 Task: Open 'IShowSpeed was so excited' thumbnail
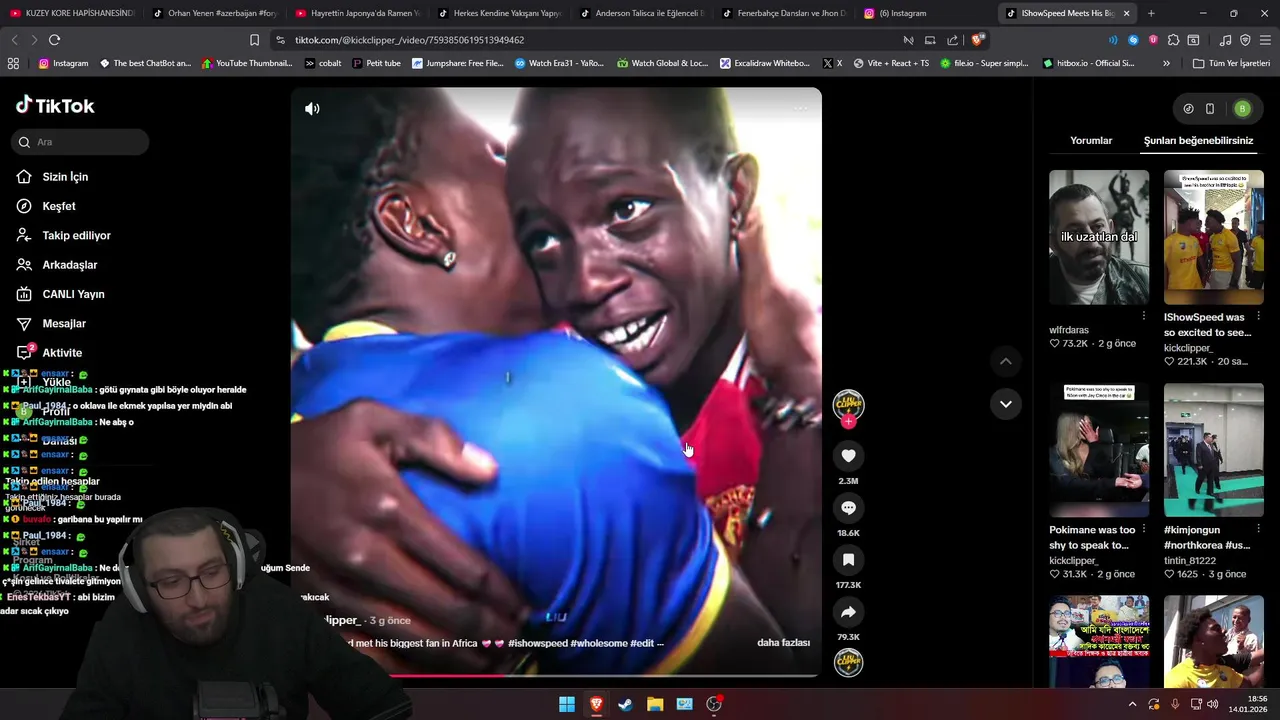point(1213,237)
